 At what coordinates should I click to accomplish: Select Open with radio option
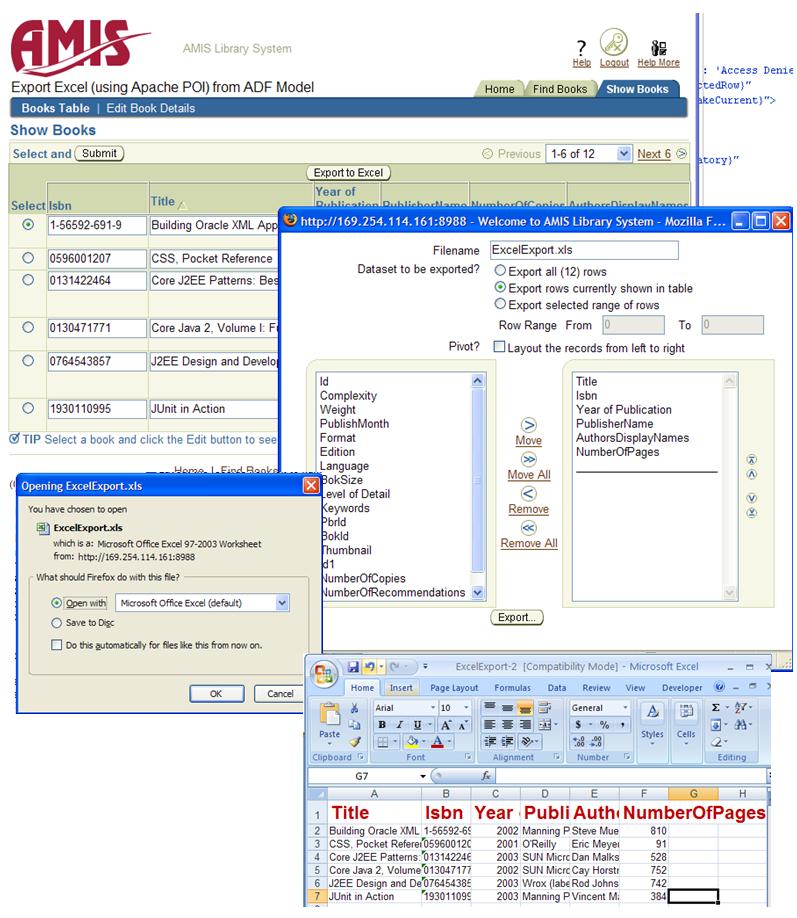coord(56,603)
